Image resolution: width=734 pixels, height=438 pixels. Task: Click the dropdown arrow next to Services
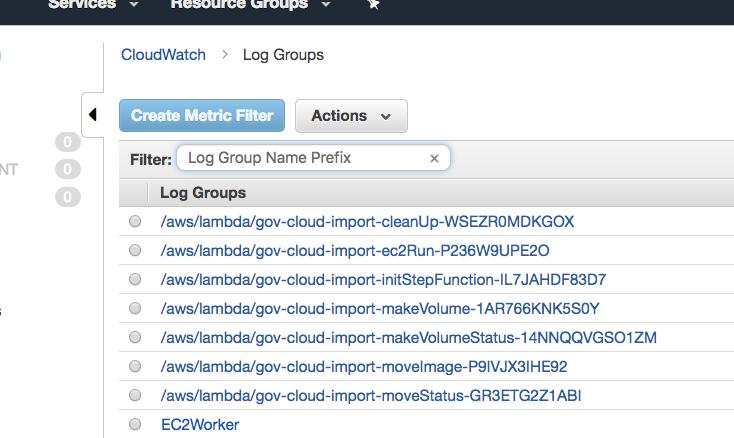tap(134, 5)
